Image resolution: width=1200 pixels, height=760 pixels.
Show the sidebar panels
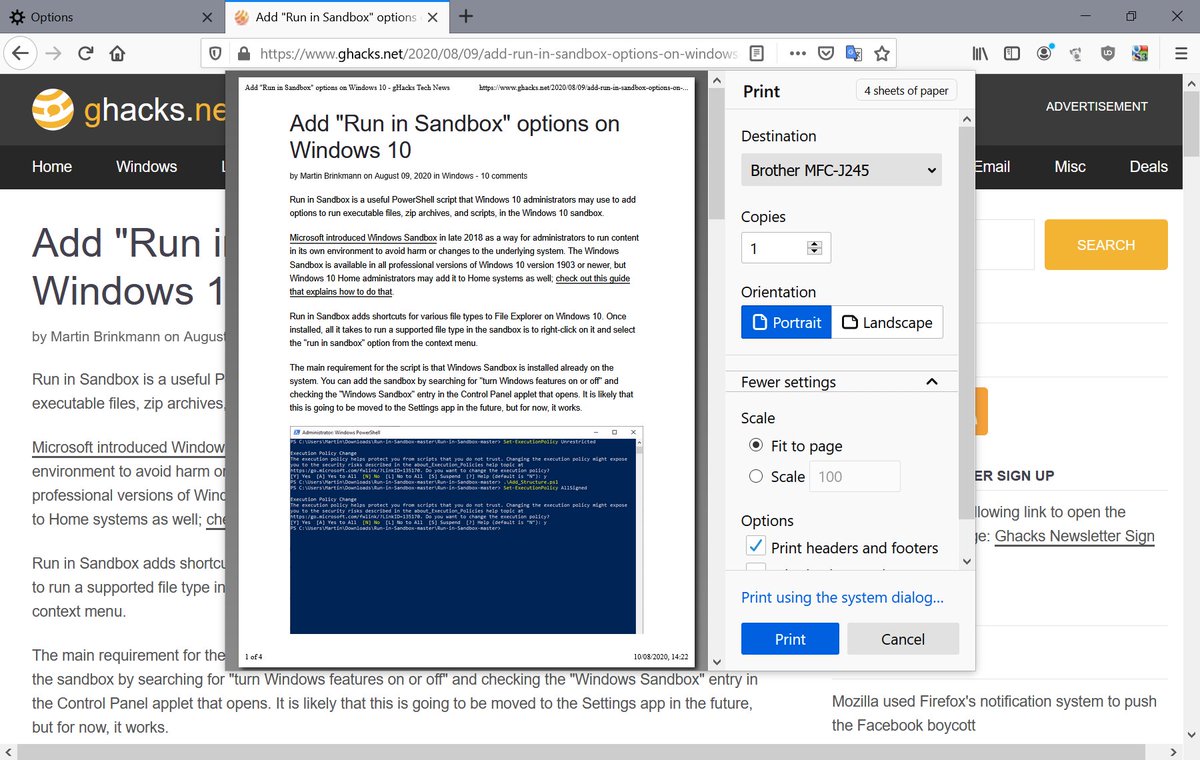(1012, 53)
